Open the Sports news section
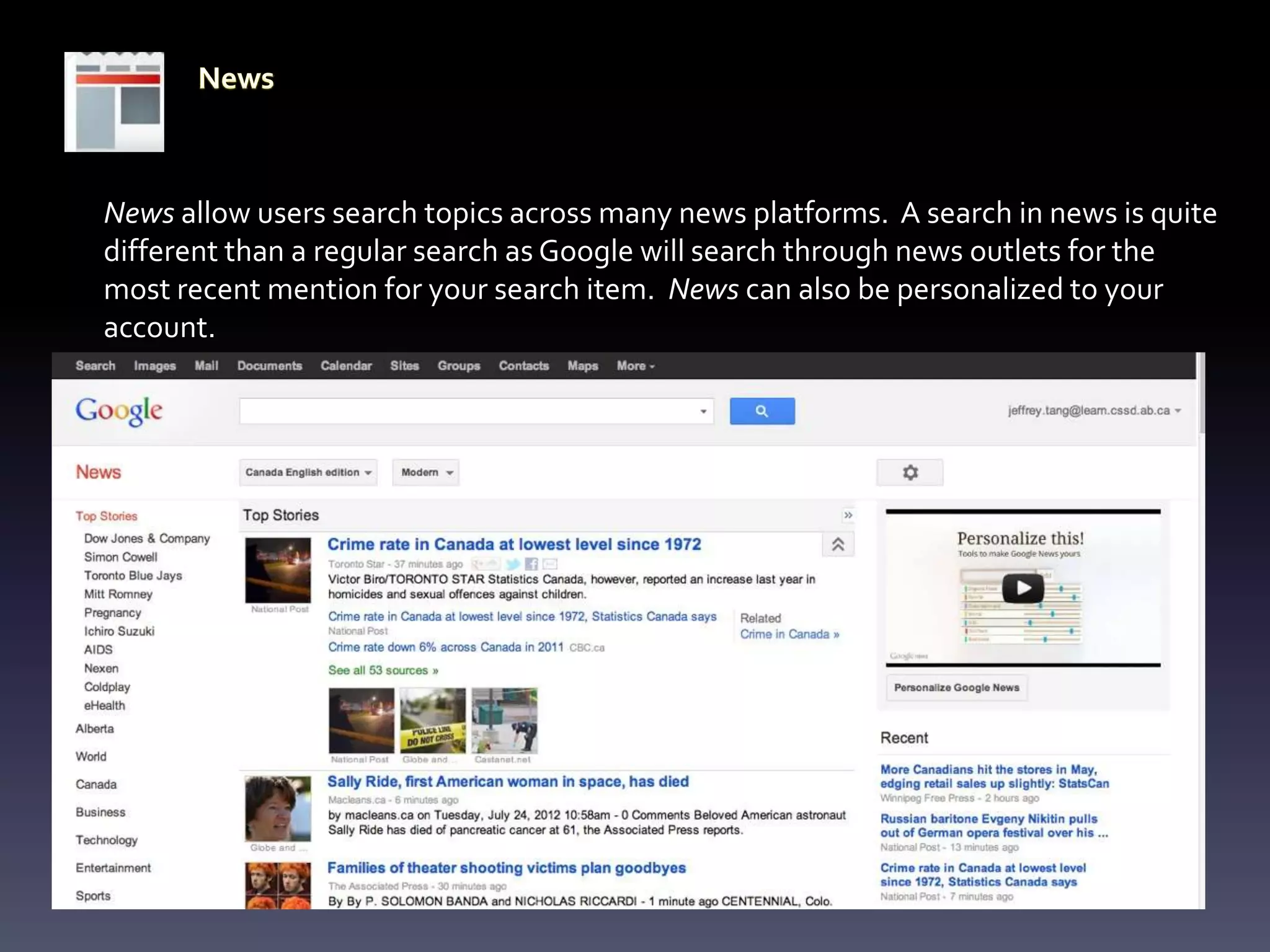Image resolution: width=1270 pixels, height=952 pixels. pos(93,896)
